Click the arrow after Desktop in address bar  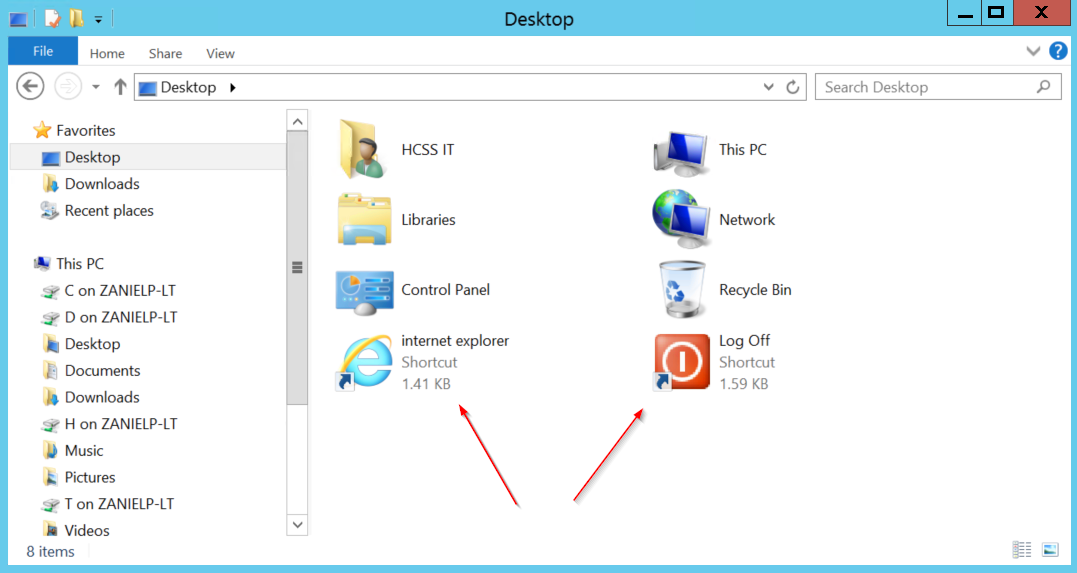pyautogui.click(x=233, y=87)
